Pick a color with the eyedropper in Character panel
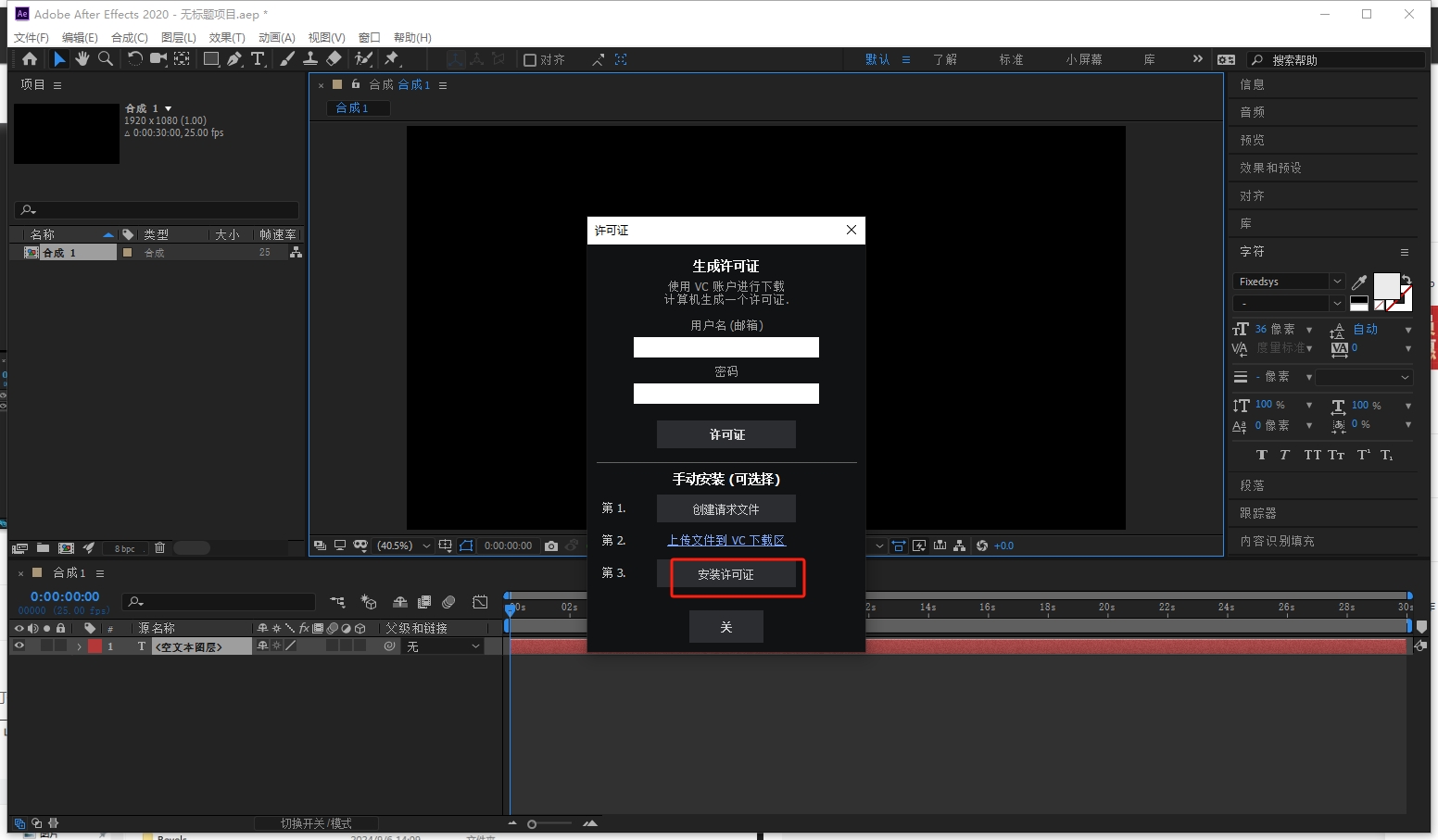 coord(1359,282)
